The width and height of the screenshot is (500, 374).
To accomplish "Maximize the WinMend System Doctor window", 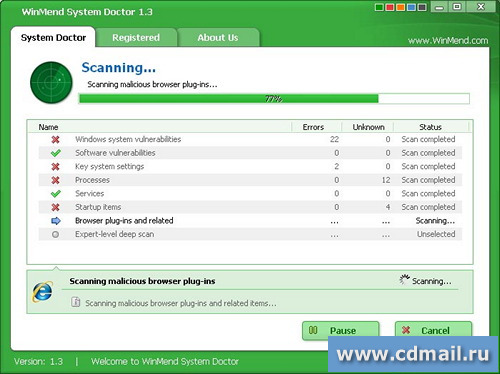I will coord(457,7).
